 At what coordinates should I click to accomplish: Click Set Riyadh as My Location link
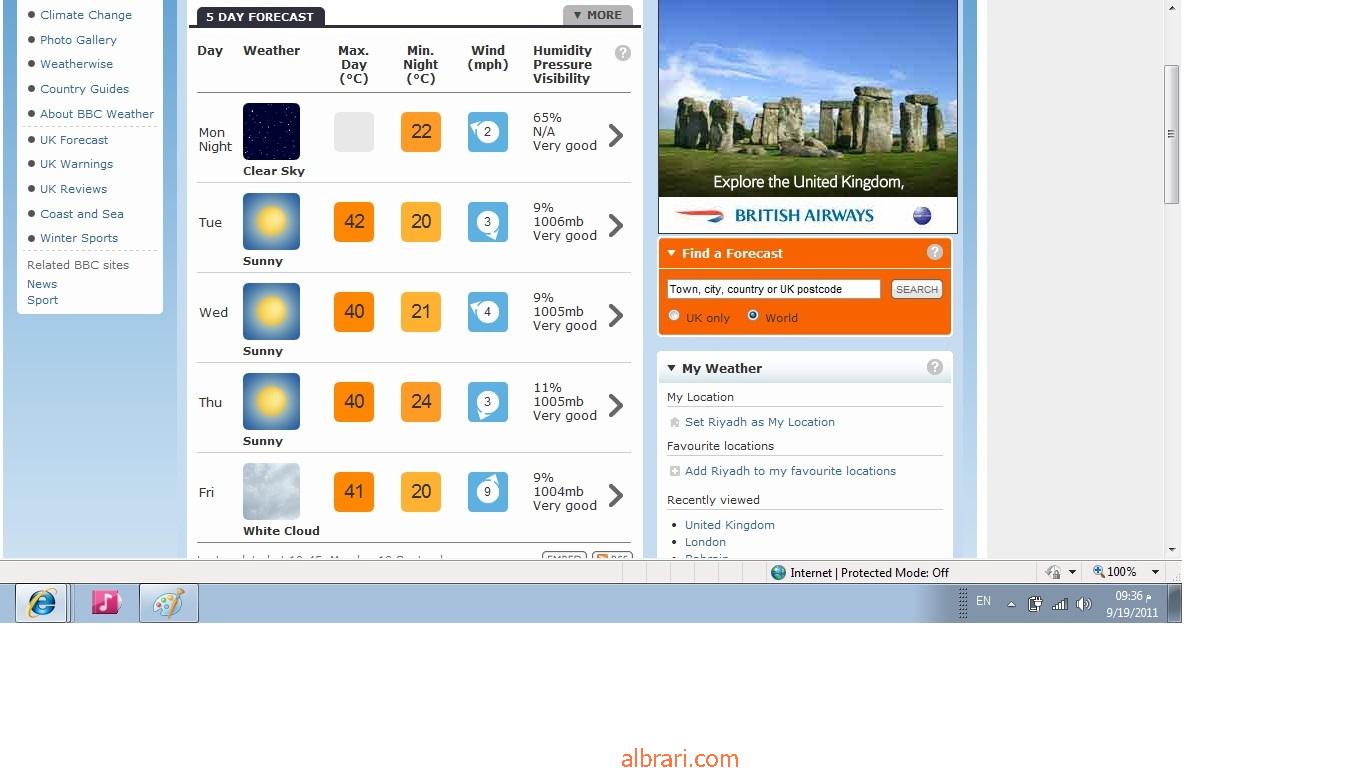tap(760, 422)
